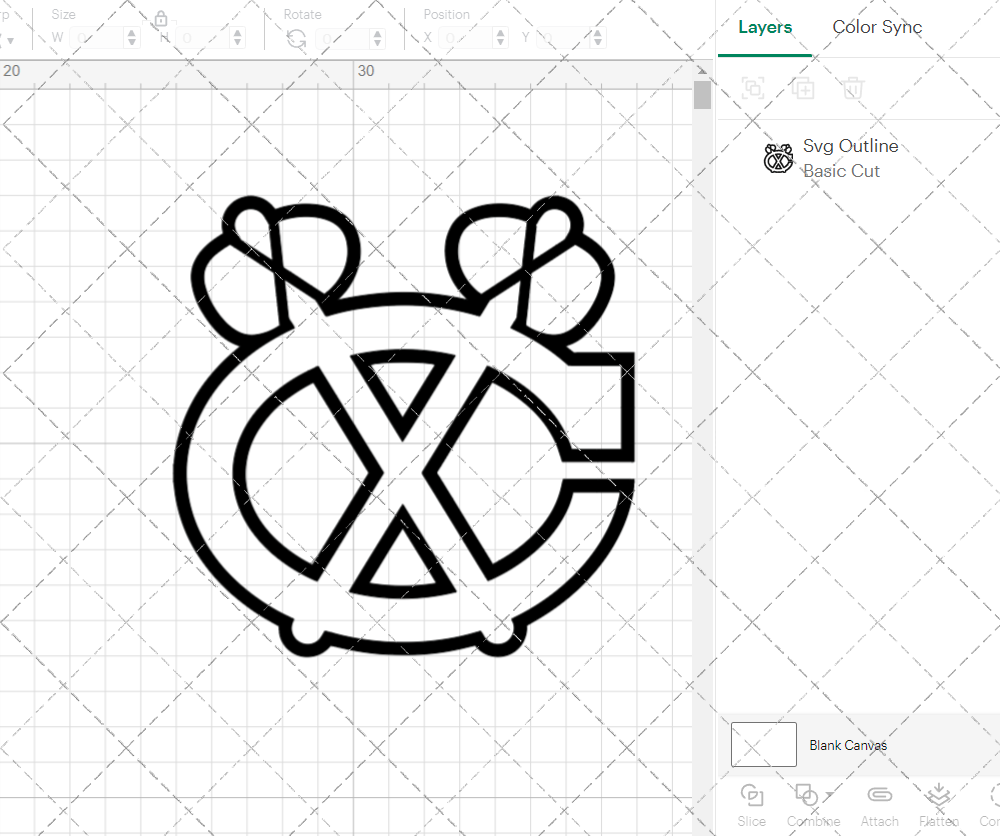Click the Rotate icon
Screen dimensions: 1000x836
click(296, 40)
